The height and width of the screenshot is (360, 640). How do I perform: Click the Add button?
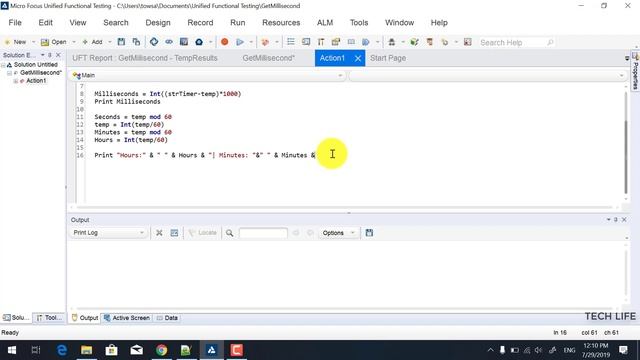pyautogui.click(x=93, y=42)
